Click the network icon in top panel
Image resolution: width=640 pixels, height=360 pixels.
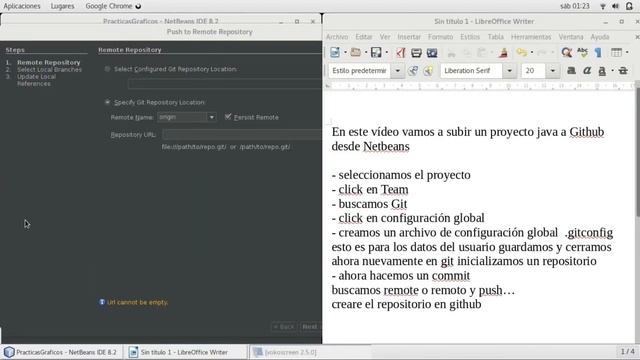click(x=603, y=6)
